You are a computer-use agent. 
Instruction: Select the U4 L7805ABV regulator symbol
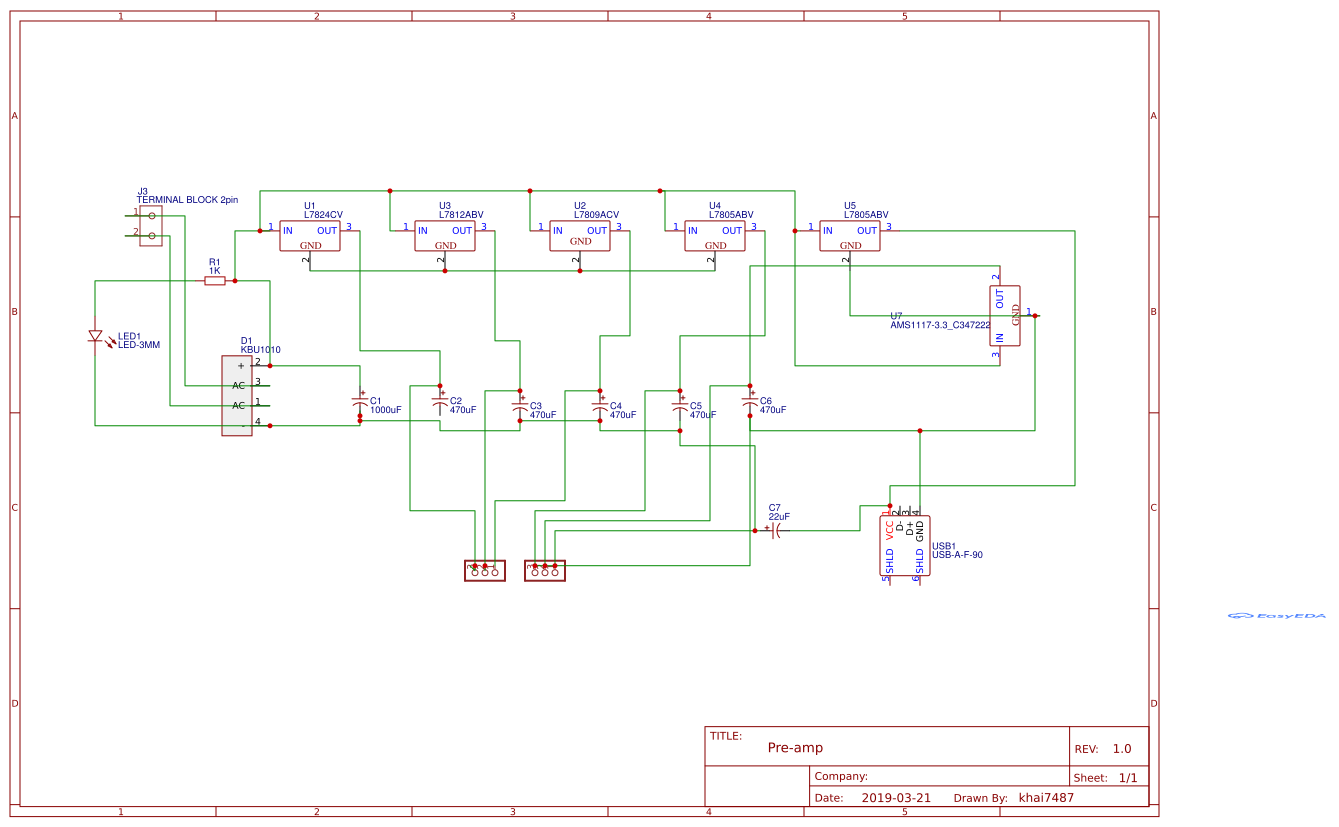click(714, 236)
